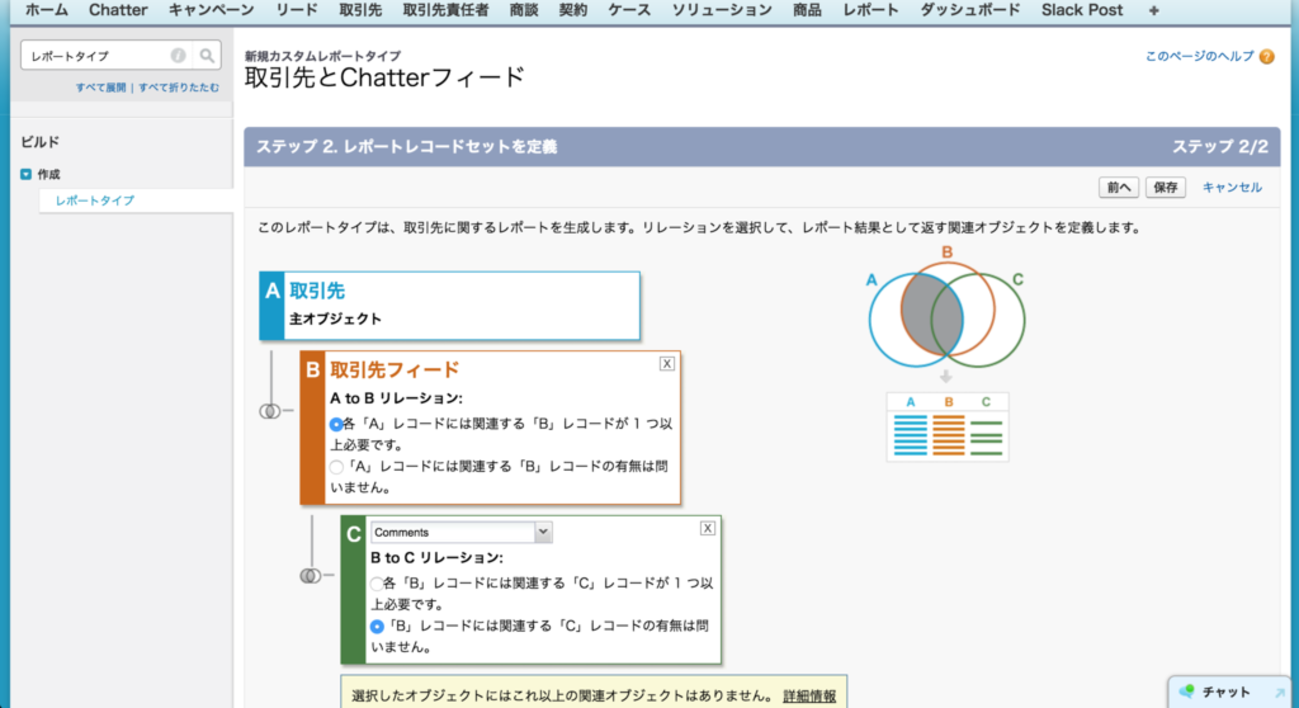Open the 契約 tab
Image resolution: width=1299 pixels, height=708 pixels.
tap(573, 10)
